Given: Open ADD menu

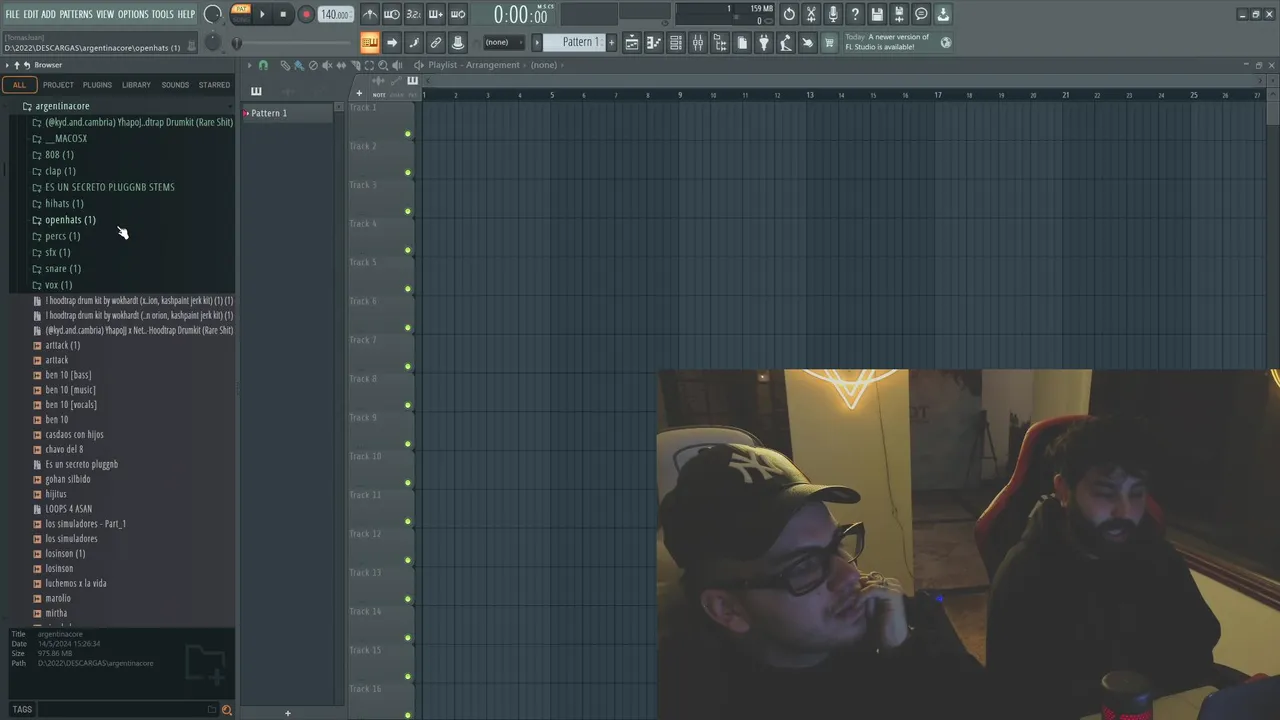Looking at the screenshot, I should pyautogui.click(x=48, y=14).
